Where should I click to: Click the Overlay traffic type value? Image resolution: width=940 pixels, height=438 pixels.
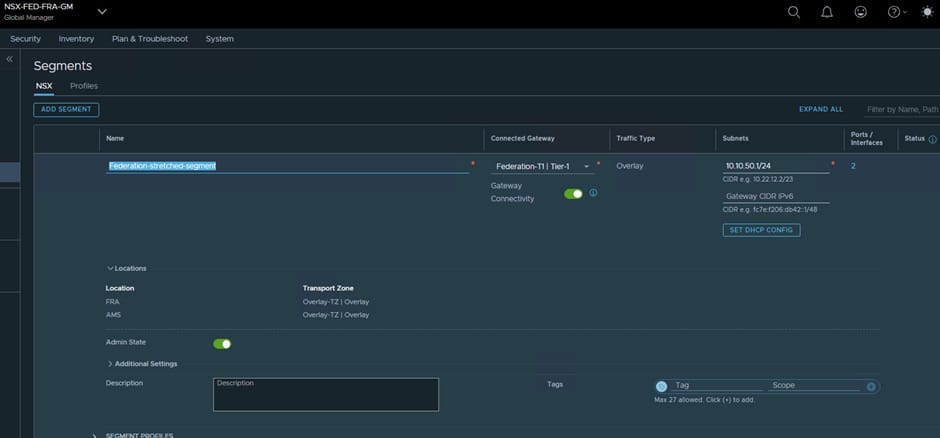629,166
